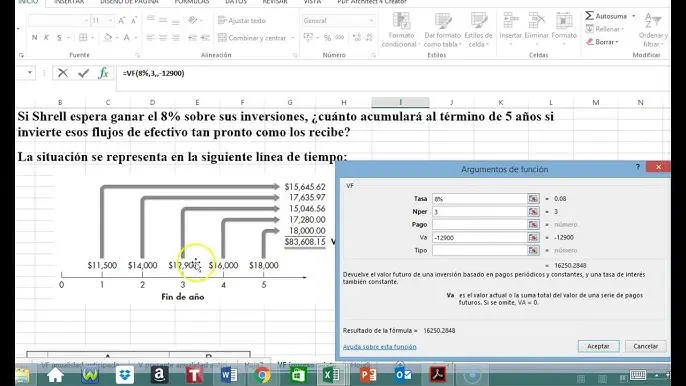The width and height of the screenshot is (686, 386).
Task: Select the column M header
Action: coord(595,102)
